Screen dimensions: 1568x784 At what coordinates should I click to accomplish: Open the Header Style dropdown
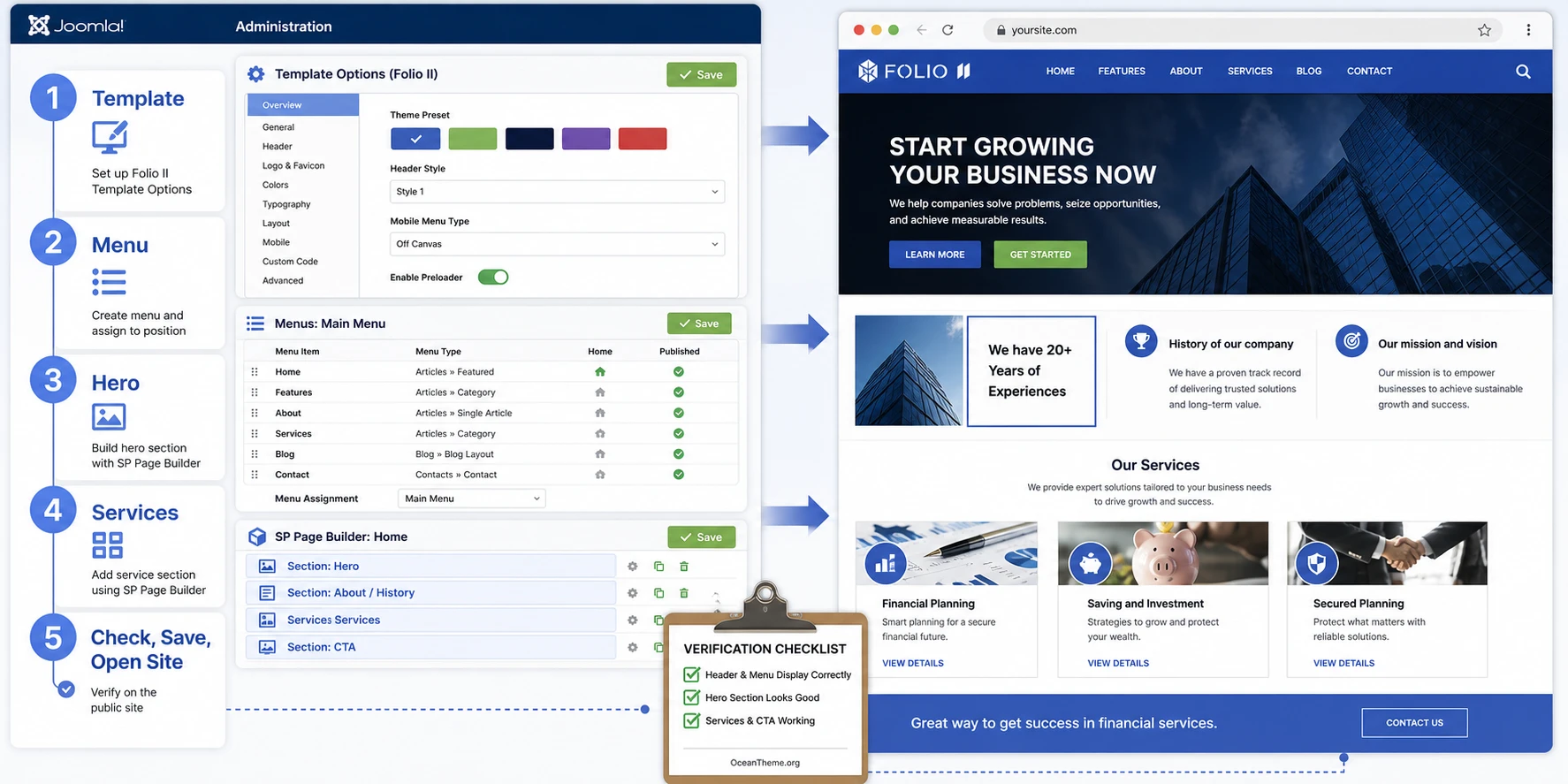(557, 192)
